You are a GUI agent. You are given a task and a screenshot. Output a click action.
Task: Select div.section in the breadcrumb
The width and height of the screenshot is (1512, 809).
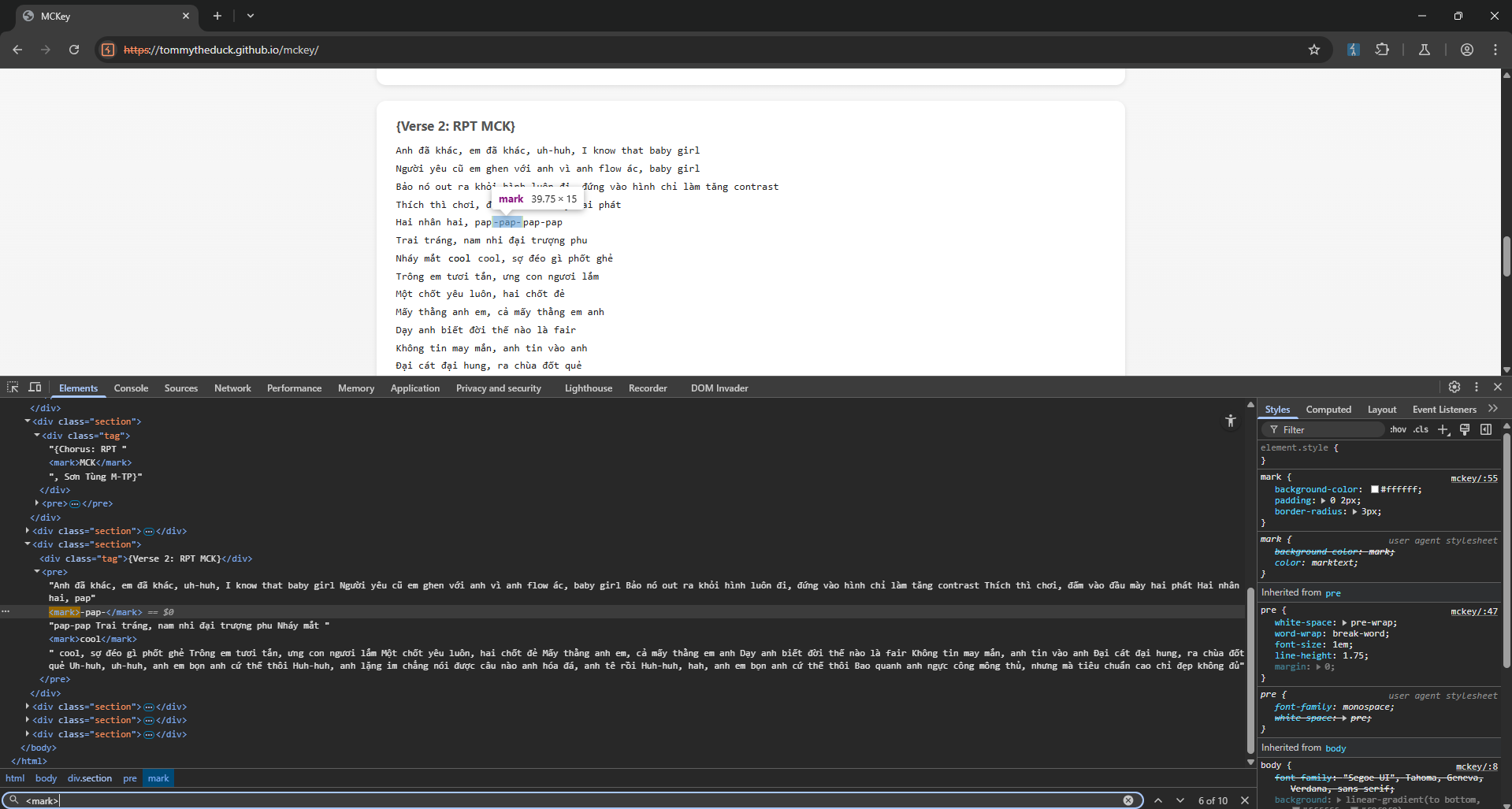[90, 778]
